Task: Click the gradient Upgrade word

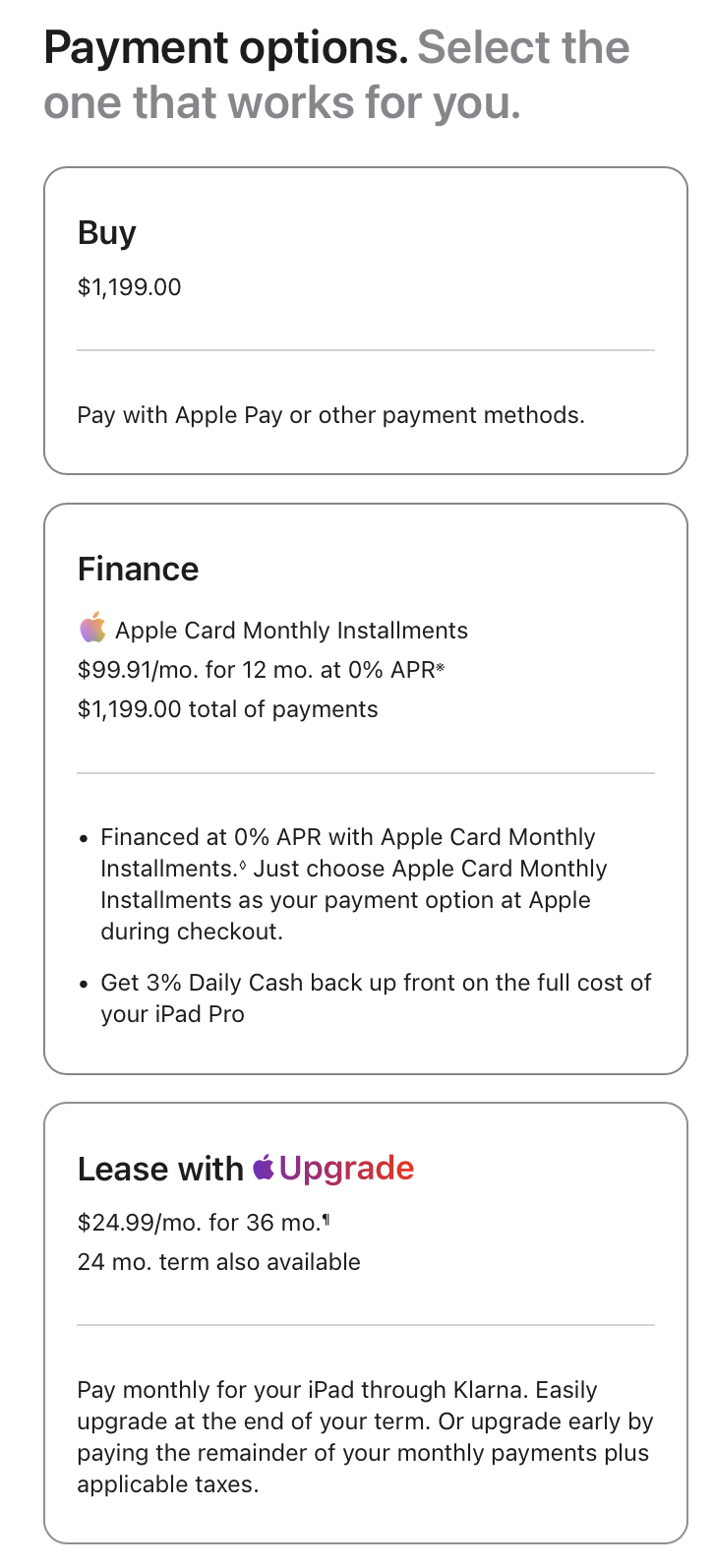Action: 346,1169
